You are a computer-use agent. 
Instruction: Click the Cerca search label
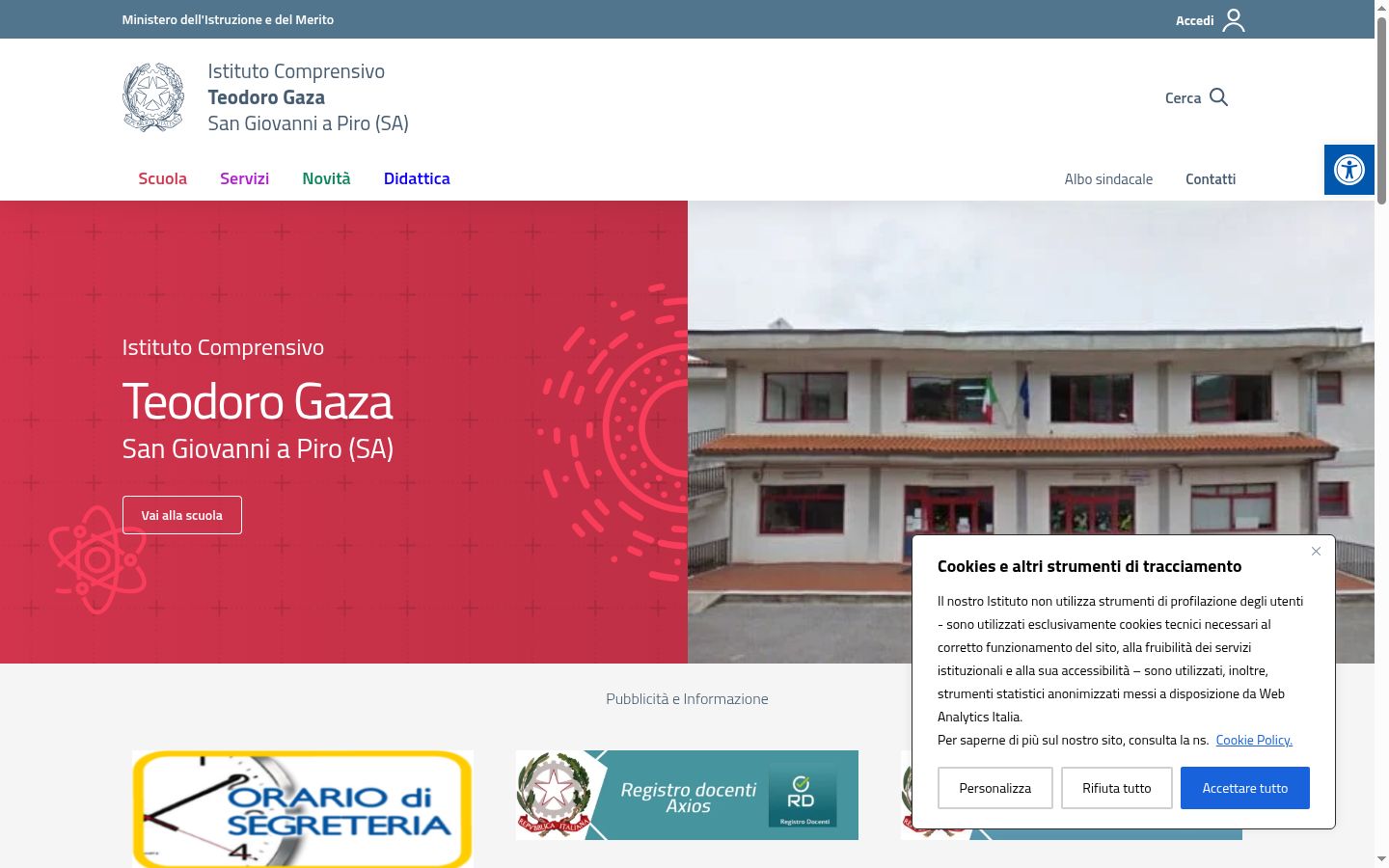(x=1183, y=97)
